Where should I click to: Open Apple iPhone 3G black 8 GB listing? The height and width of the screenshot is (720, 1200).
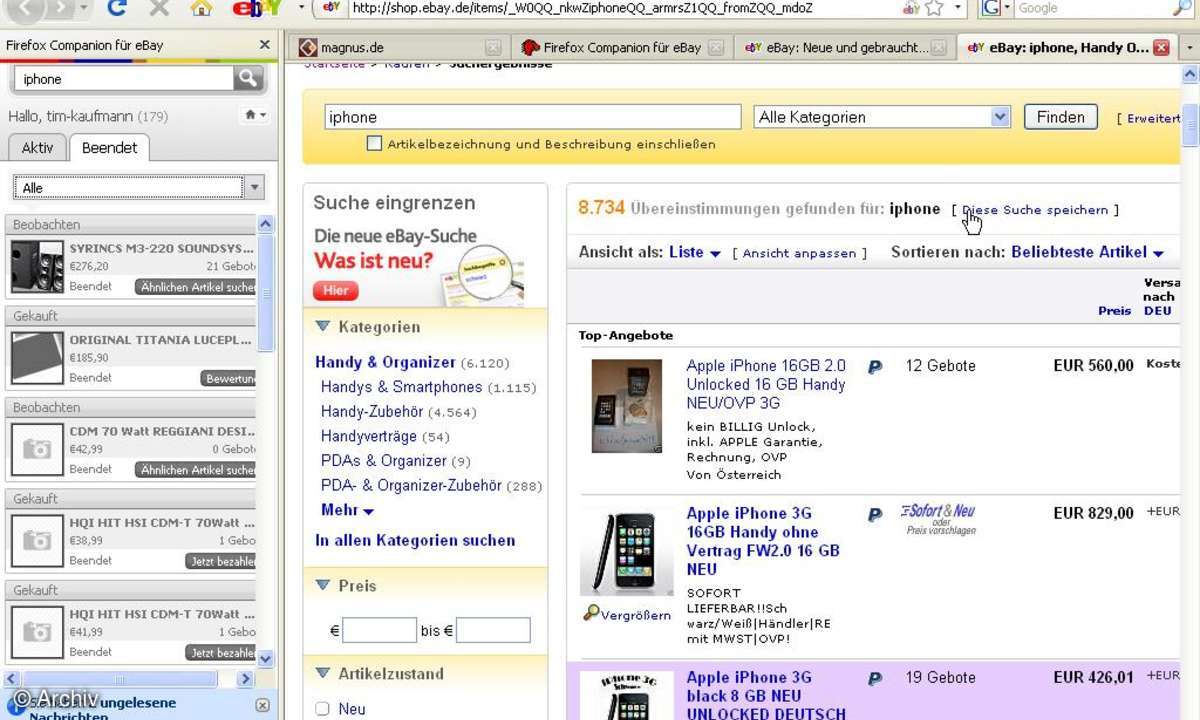pyautogui.click(x=766, y=695)
